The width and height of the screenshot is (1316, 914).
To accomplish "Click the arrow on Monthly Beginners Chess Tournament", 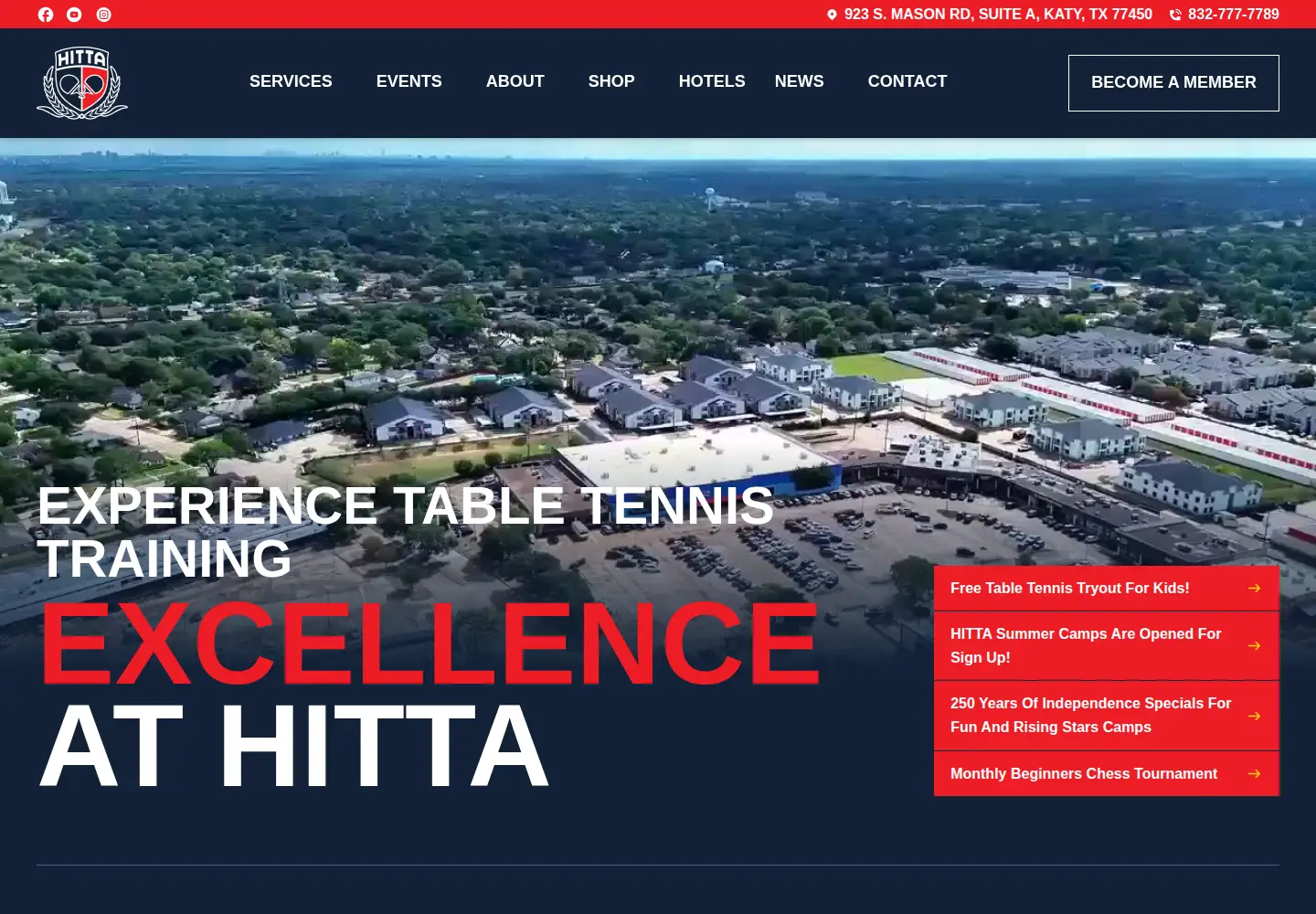I will pyautogui.click(x=1255, y=774).
